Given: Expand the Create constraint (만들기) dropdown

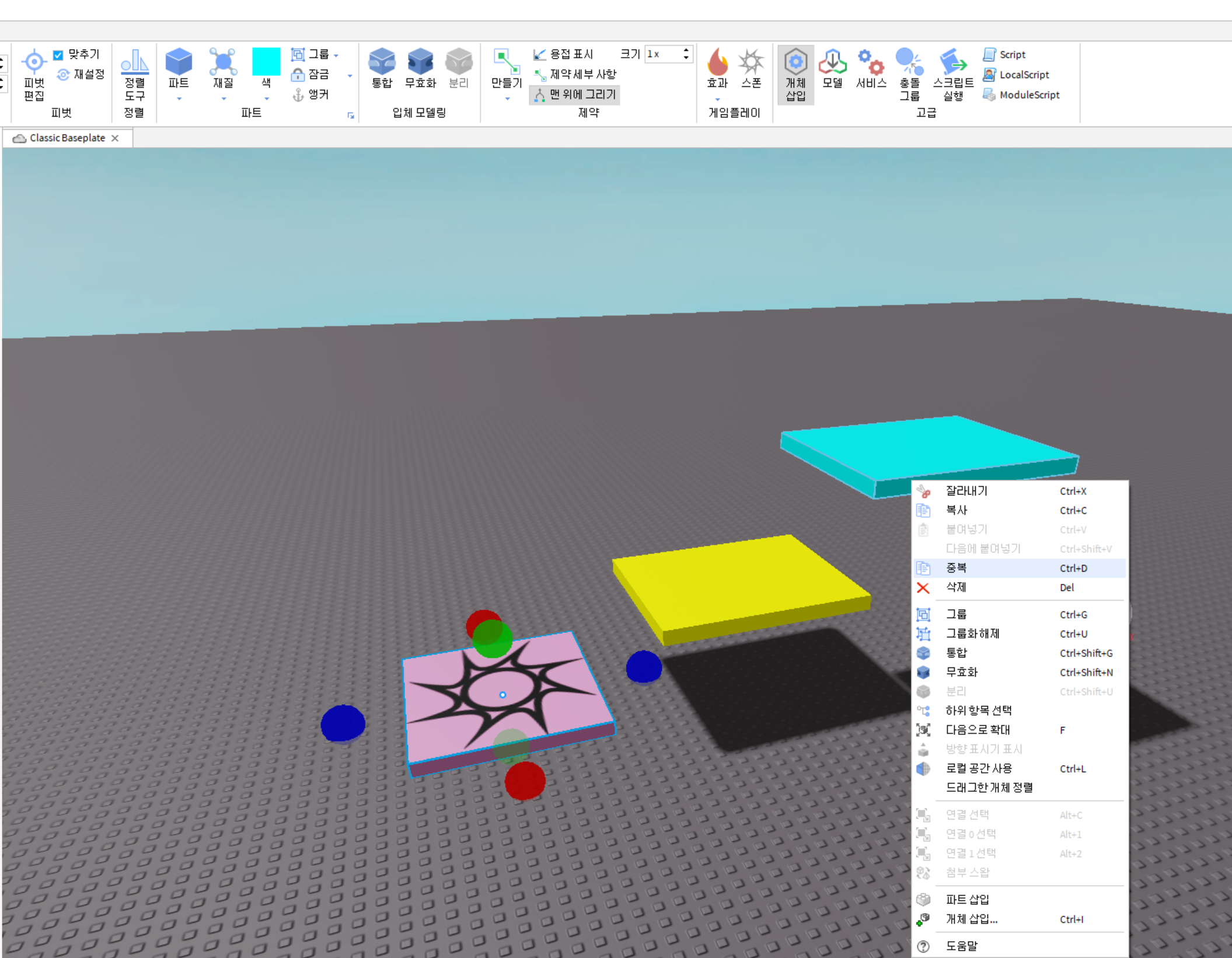Looking at the screenshot, I should pos(507,99).
